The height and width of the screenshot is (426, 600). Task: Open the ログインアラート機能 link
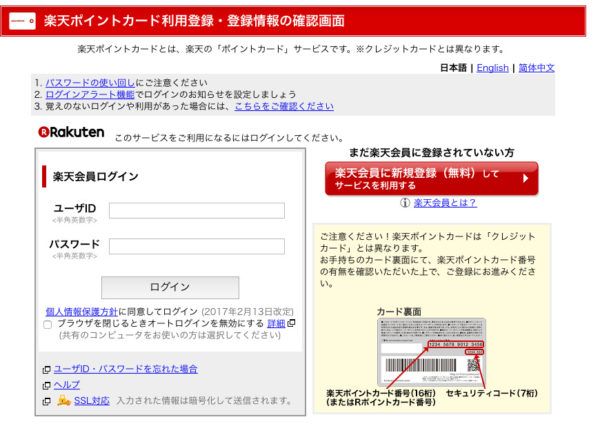[x=90, y=94]
